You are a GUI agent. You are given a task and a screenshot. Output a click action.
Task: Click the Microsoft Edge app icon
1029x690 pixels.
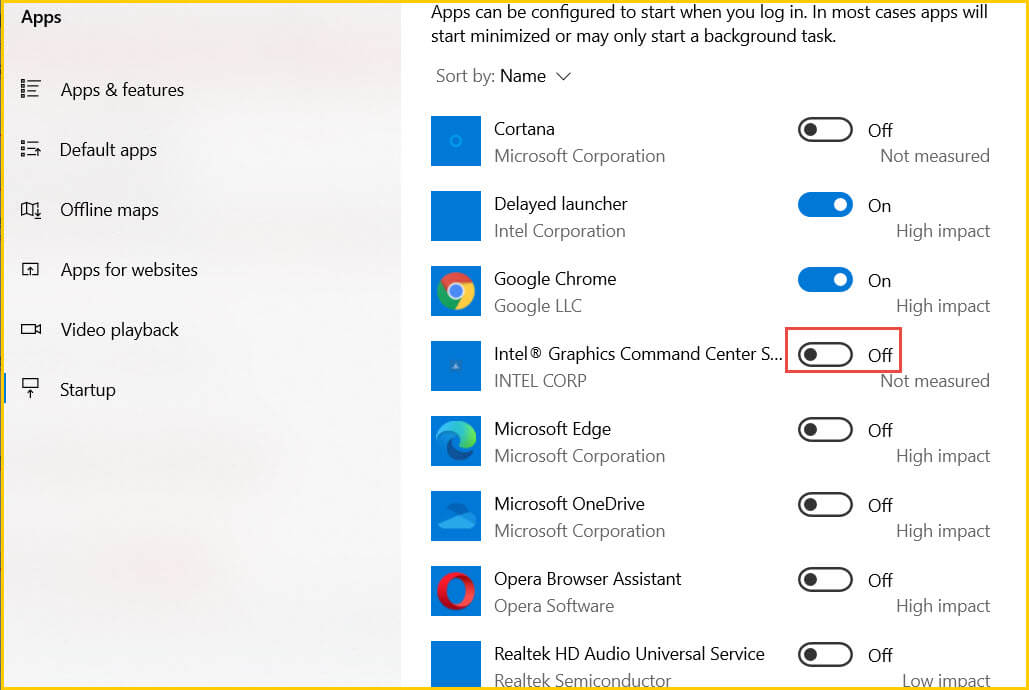pos(456,441)
